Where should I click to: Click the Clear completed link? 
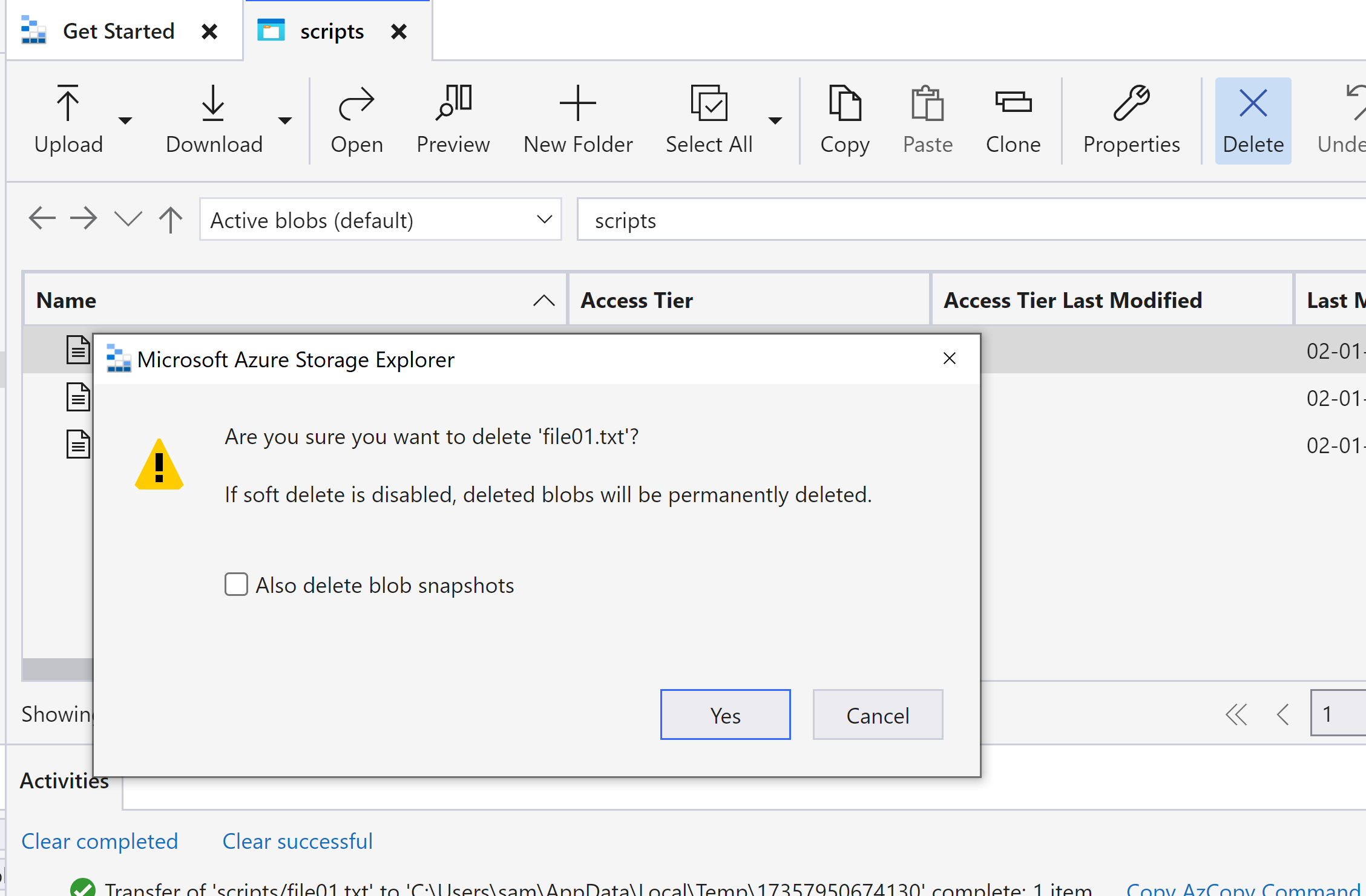pyautogui.click(x=100, y=841)
